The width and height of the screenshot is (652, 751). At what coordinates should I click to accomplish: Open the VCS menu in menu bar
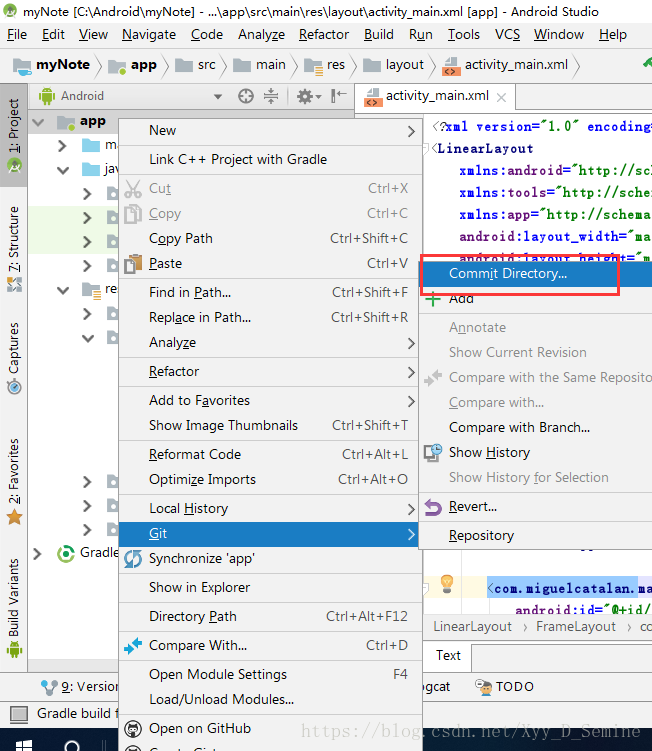pos(507,34)
